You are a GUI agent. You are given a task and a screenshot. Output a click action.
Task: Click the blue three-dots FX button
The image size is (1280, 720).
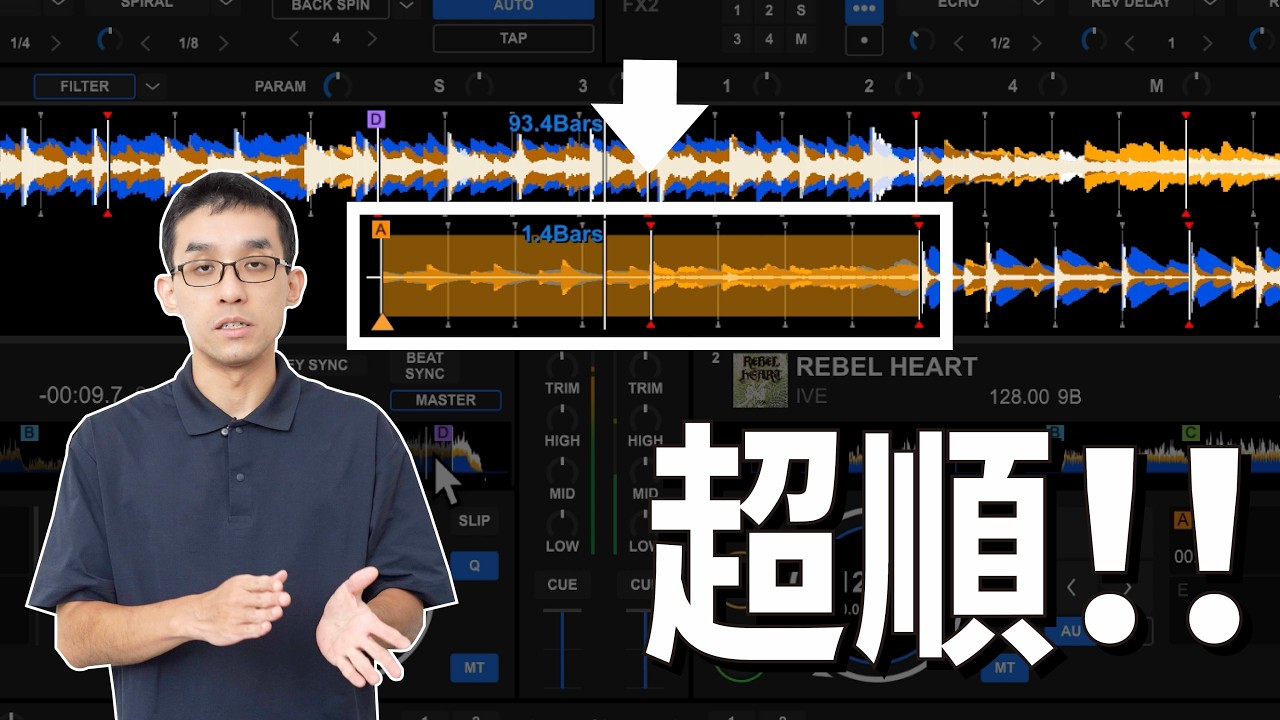[x=863, y=11]
